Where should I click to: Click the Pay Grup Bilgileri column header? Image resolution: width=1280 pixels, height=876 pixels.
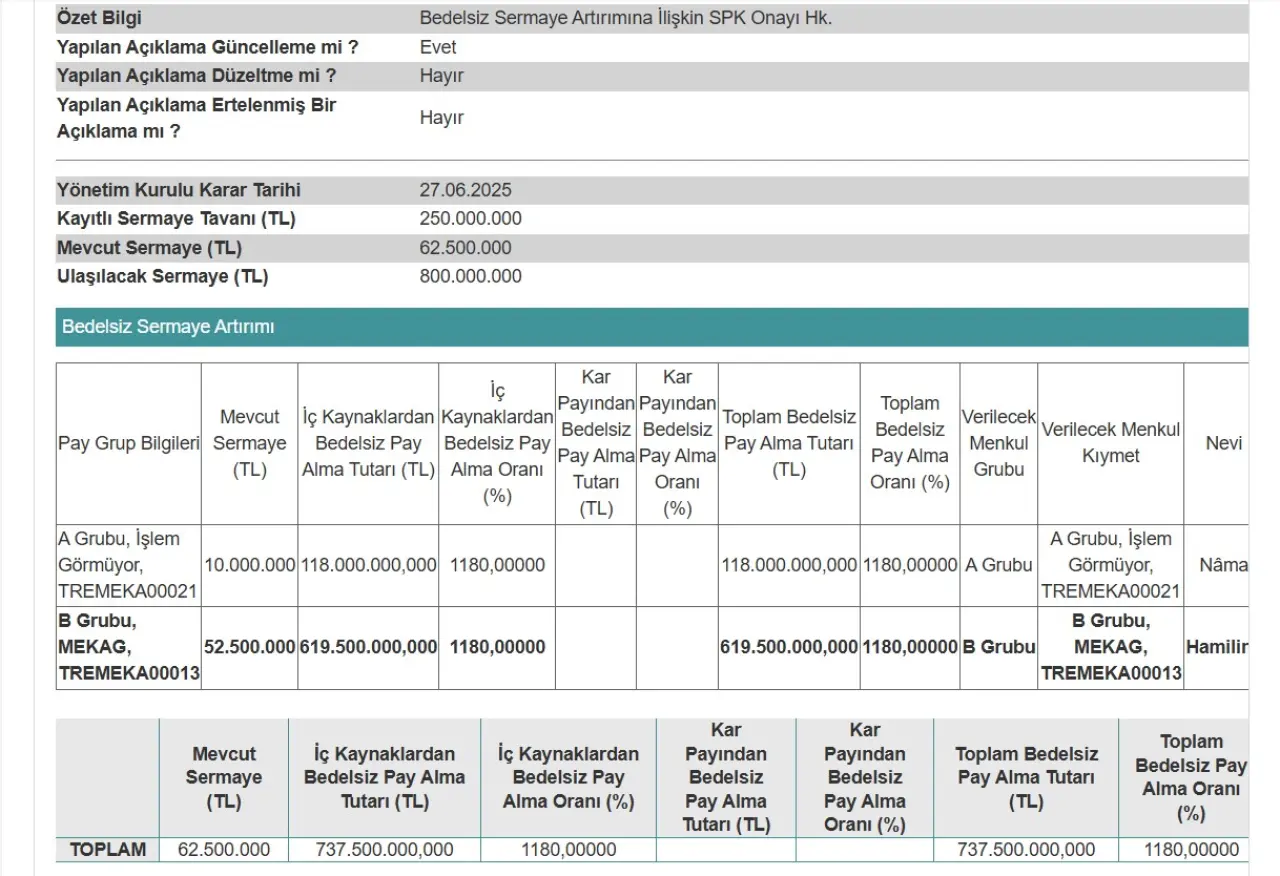point(129,443)
